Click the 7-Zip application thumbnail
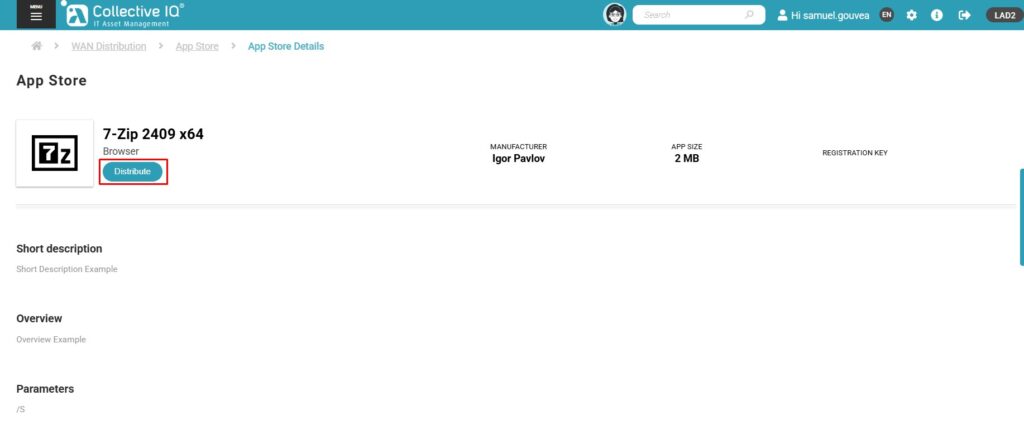The width and height of the screenshot is (1024, 434). 55,153
